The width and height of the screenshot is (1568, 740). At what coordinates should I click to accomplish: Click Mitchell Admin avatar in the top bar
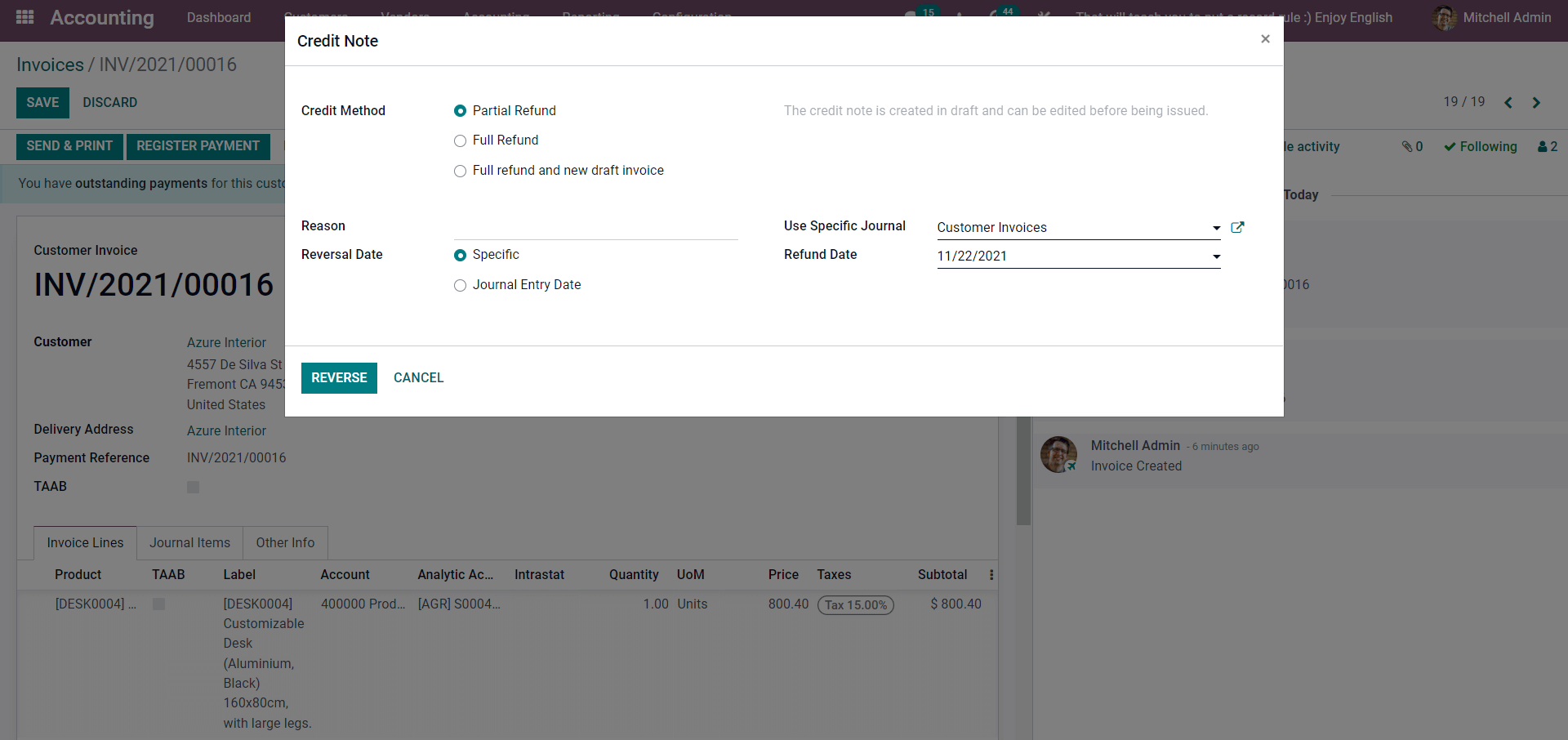(1444, 18)
